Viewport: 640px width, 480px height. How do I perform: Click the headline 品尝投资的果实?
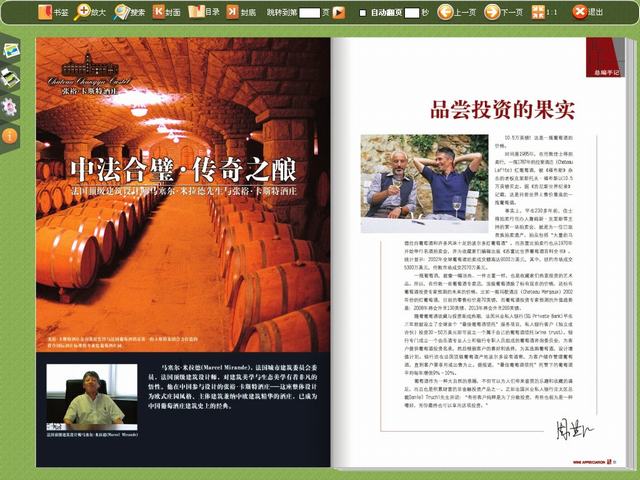pyautogui.click(x=502, y=109)
